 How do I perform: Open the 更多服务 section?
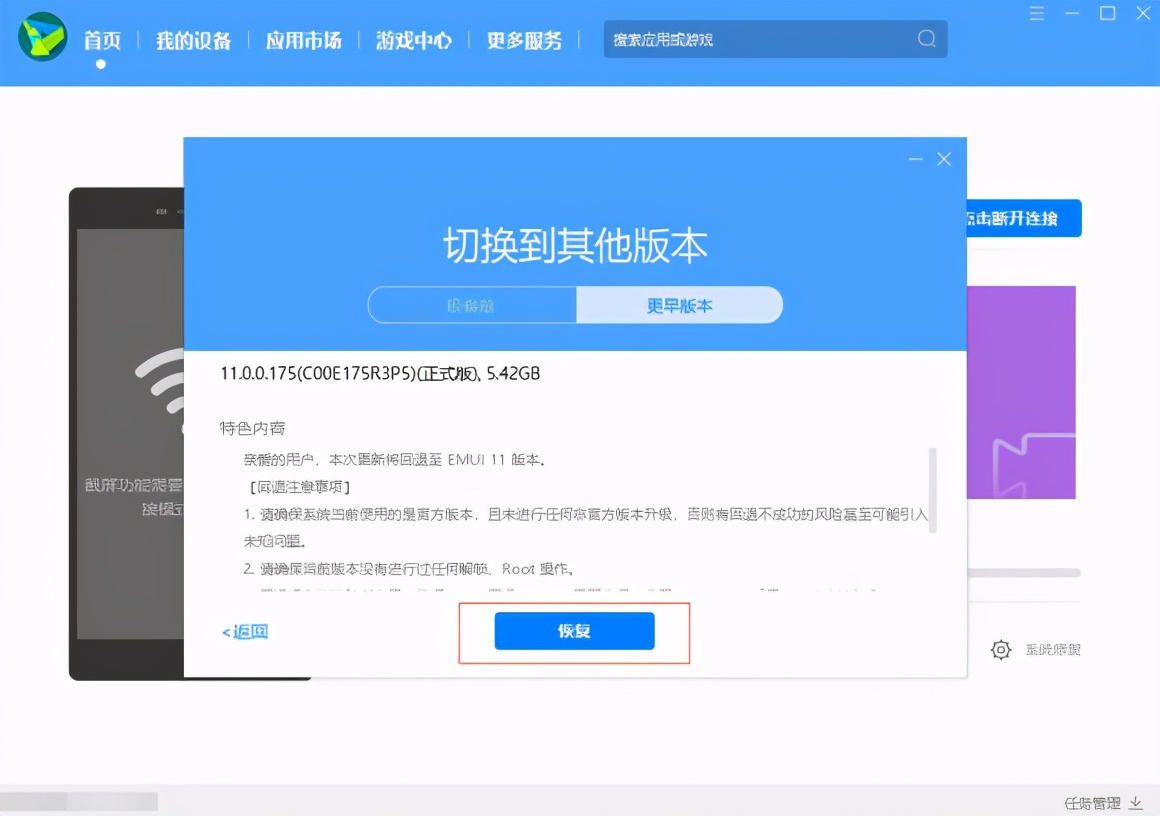pyautogui.click(x=524, y=40)
